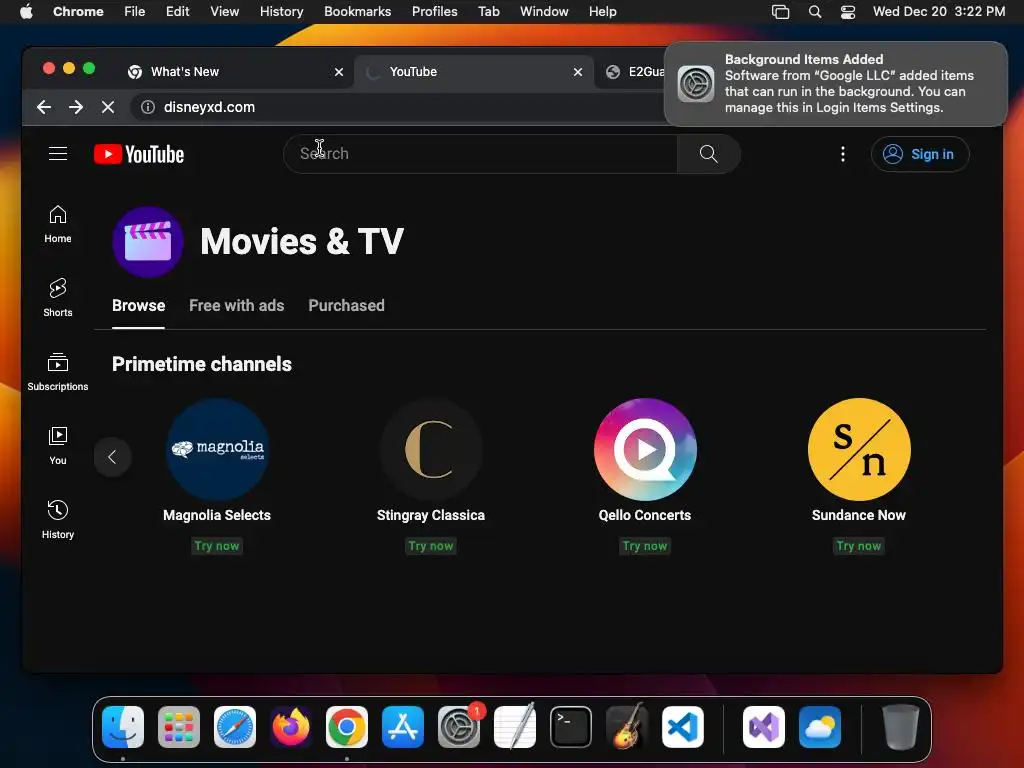This screenshot has height=768, width=1024.
Task: Open System Settings from the dock
Action: pos(459,727)
